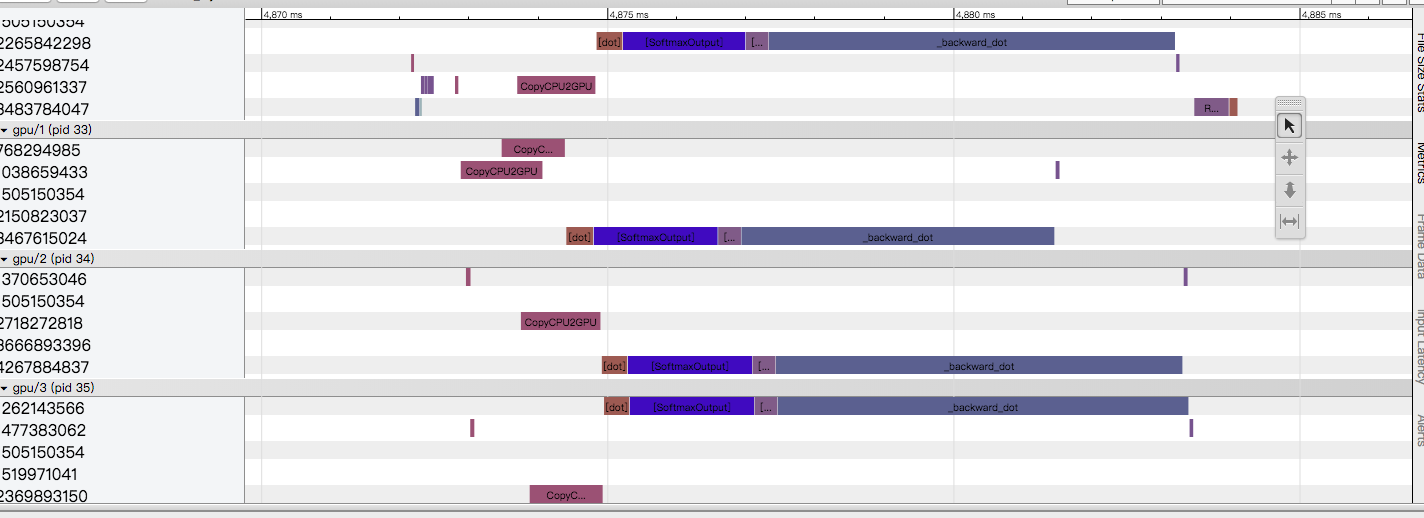Select [SoftmaxOutput] slice in row 2265842298
The image size is (1424, 518).
click(684, 41)
